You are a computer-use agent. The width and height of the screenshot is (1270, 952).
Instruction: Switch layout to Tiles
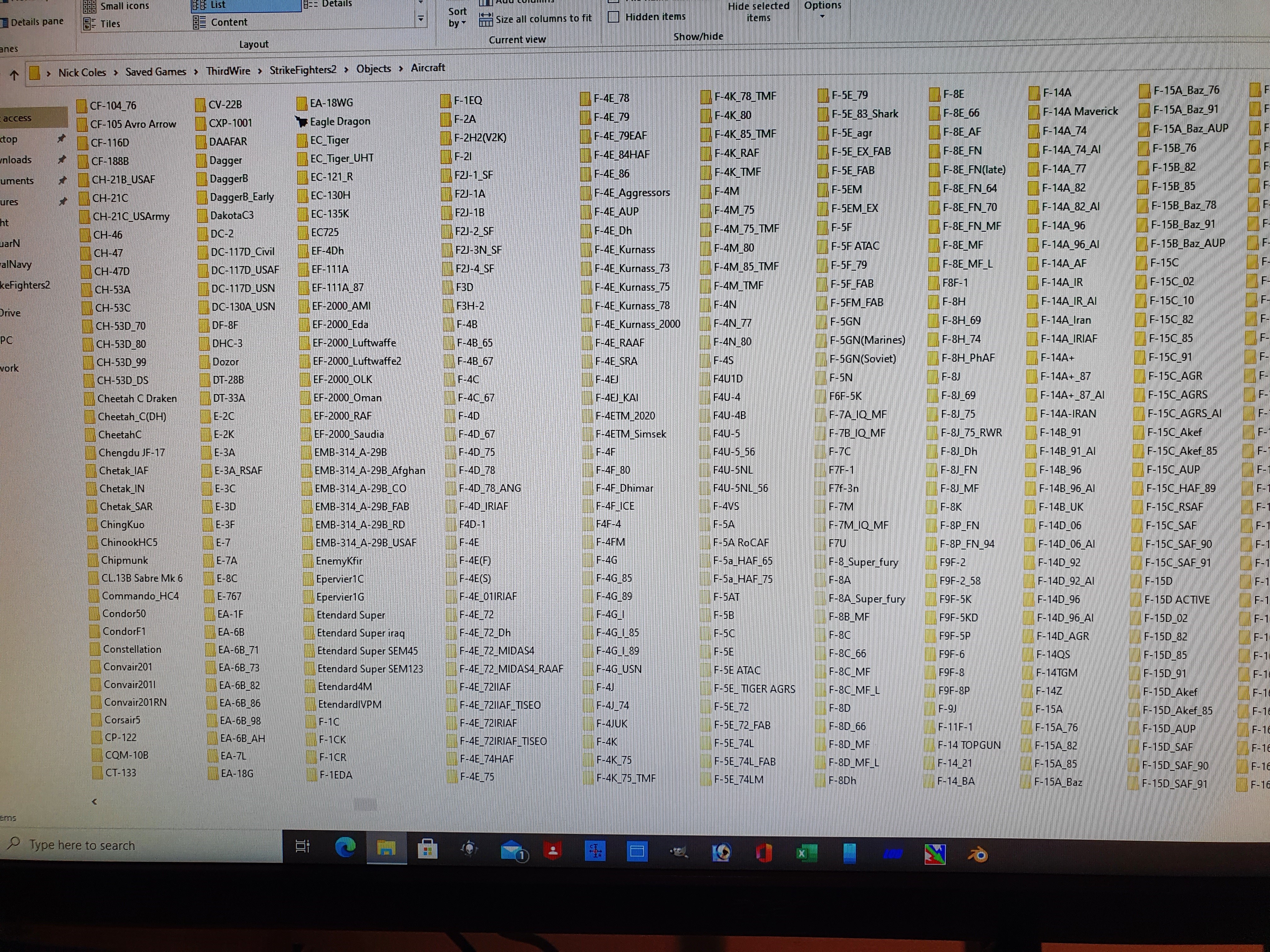coord(102,24)
